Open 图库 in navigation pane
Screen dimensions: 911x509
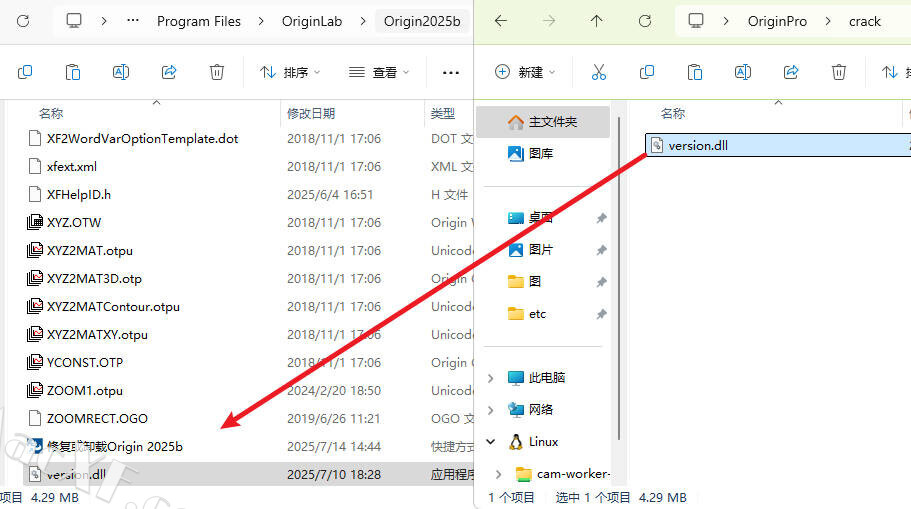point(543,153)
